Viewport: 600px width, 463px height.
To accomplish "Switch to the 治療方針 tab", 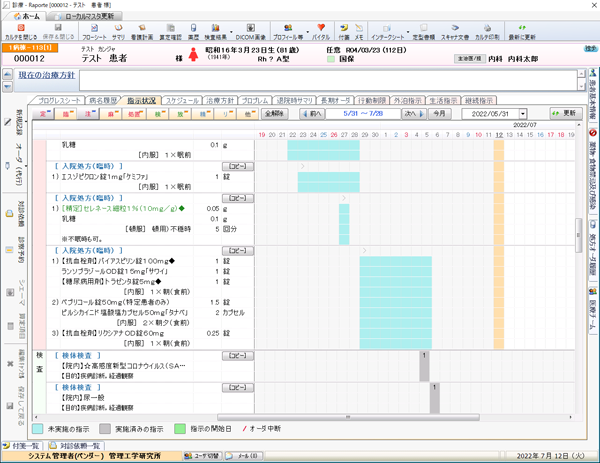I will [x=220, y=101].
